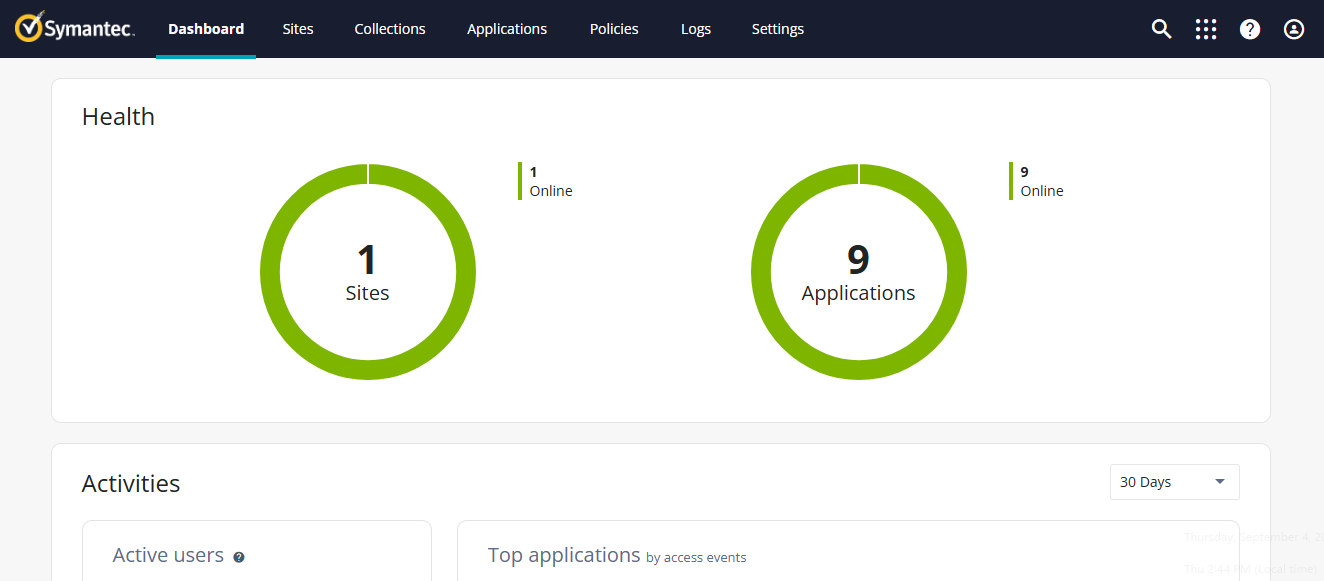Viewport: 1324px width, 581px height.
Task: Click the 'by access events' subtitle text
Action: point(696,558)
